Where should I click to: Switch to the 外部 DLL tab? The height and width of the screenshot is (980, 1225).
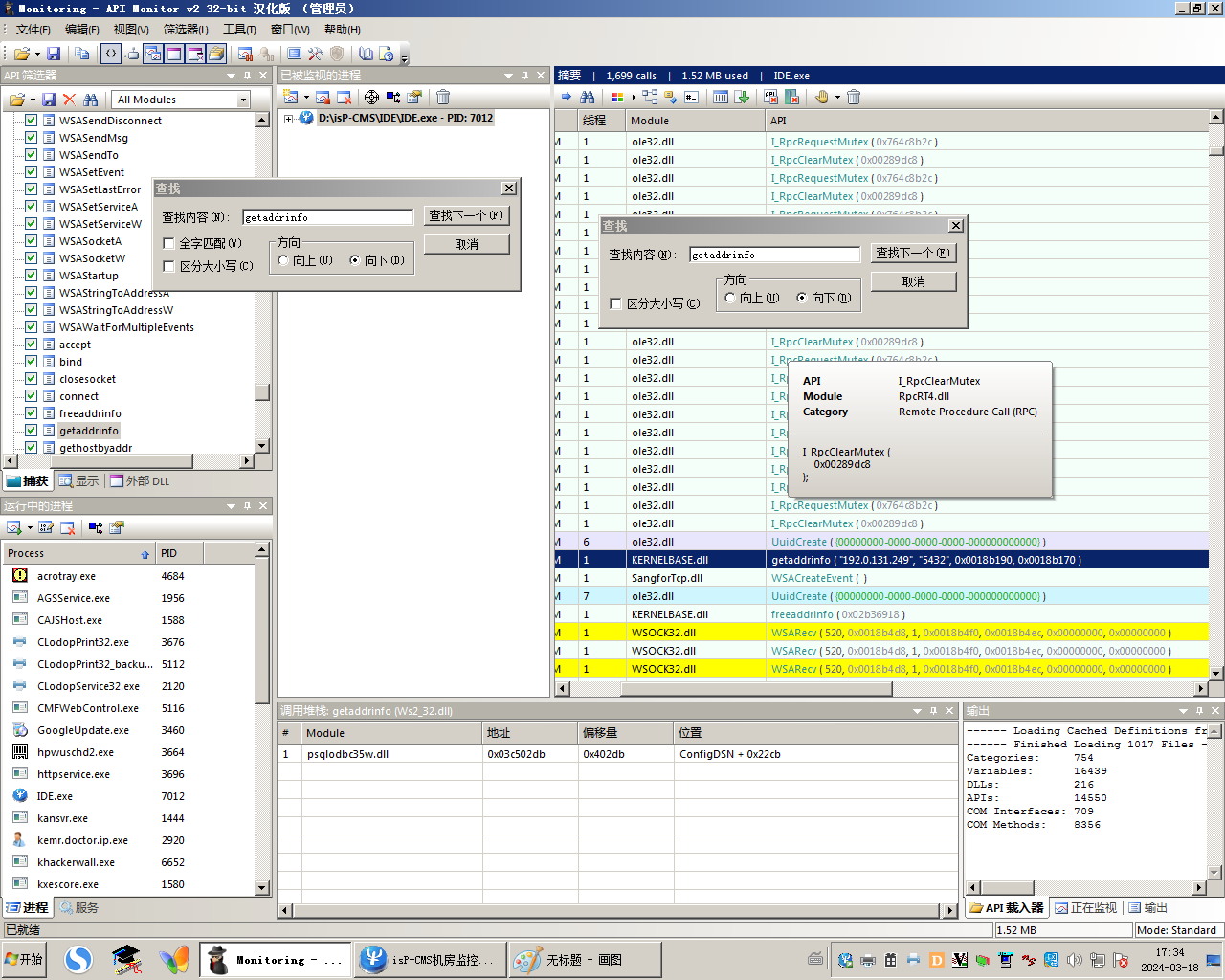140,481
